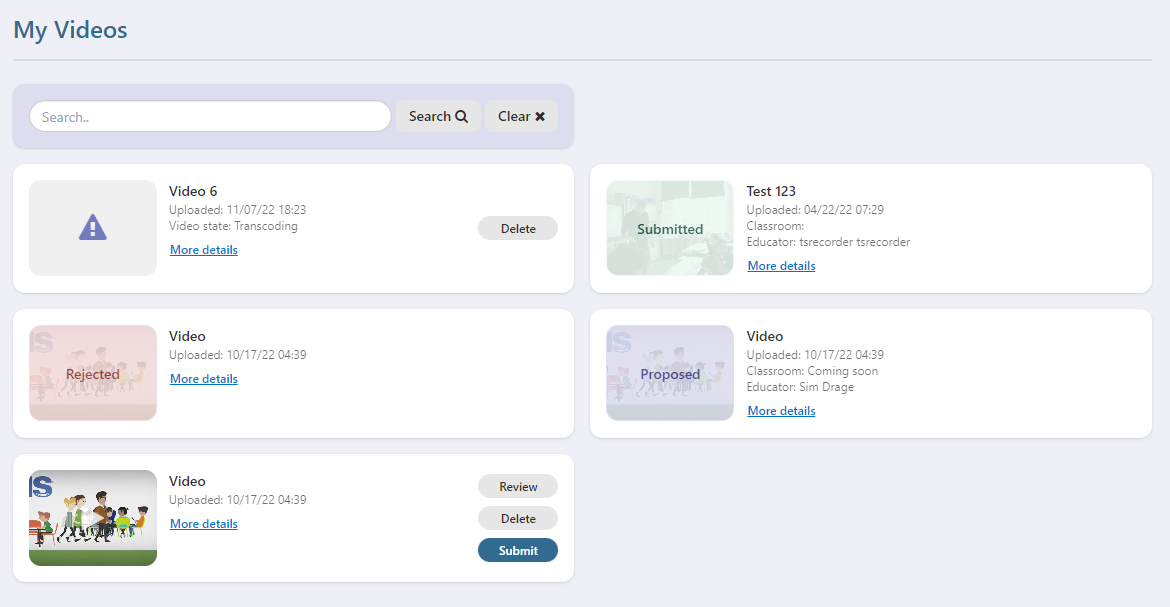Click 'Educator: tsrecorder tsrecorder' text
The width and height of the screenshot is (1170, 607).
(828, 242)
